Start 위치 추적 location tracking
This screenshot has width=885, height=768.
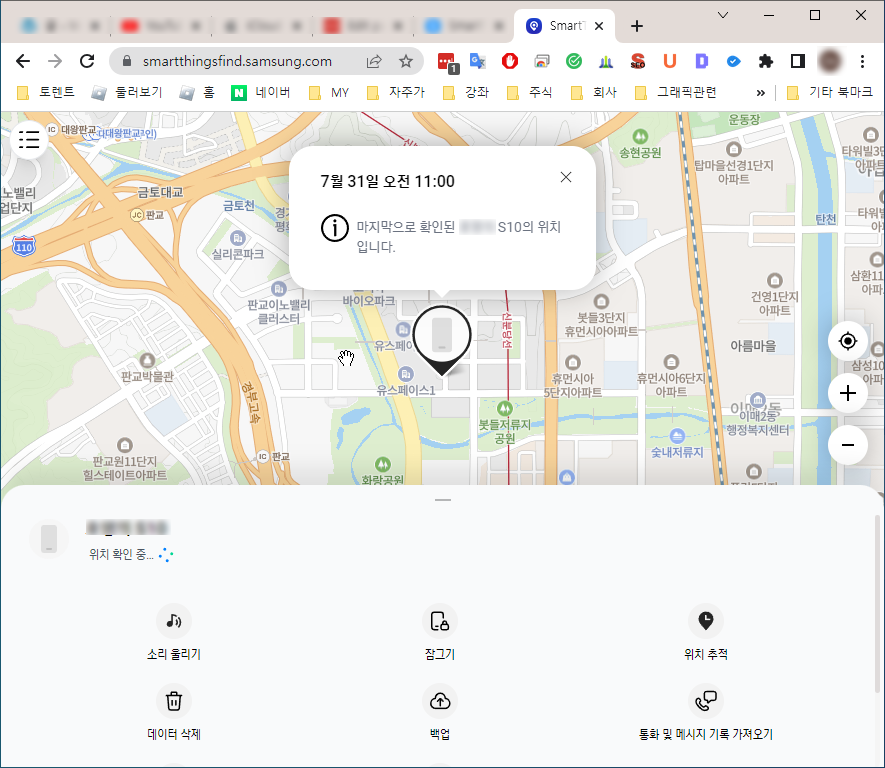(x=706, y=633)
